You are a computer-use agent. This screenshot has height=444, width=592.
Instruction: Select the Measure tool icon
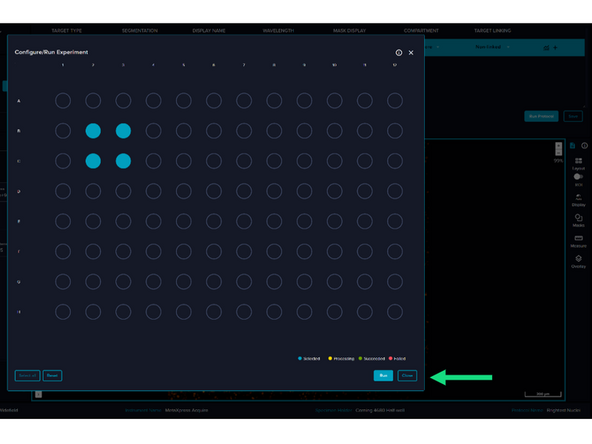(578, 241)
